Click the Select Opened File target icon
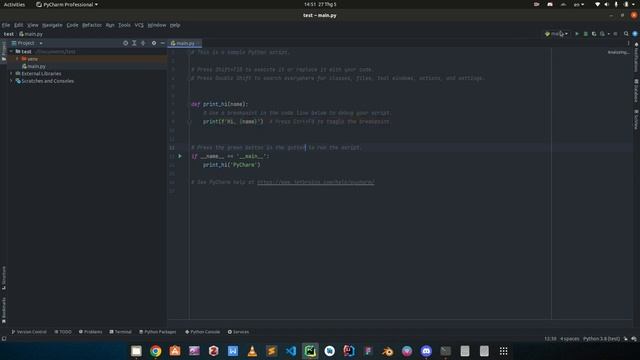This screenshot has width=640, height=360. [x=125, y=43]
